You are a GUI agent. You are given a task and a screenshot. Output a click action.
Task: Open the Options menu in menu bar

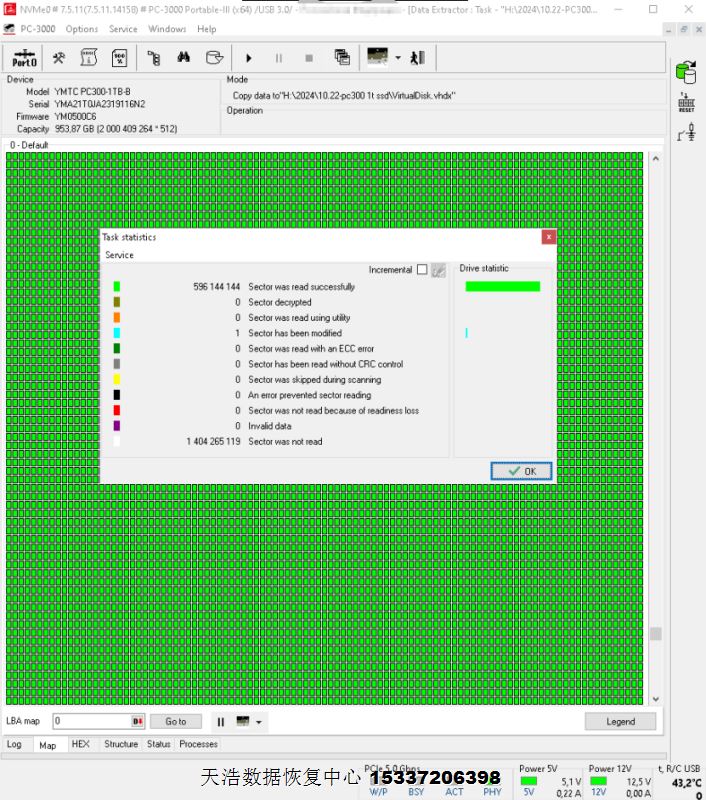coord(82,29)
